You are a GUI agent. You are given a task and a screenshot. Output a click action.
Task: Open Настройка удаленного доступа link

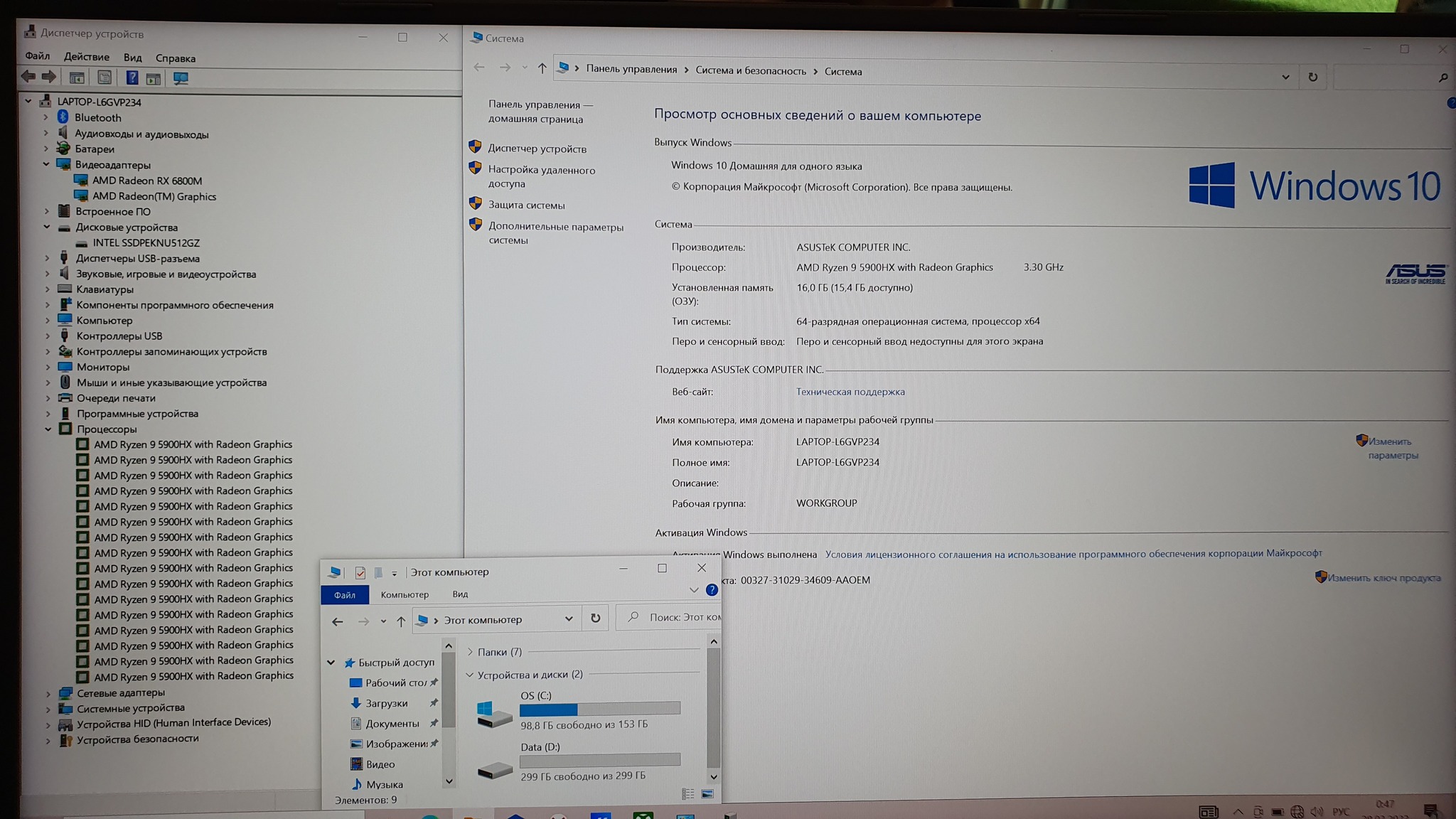542,176
